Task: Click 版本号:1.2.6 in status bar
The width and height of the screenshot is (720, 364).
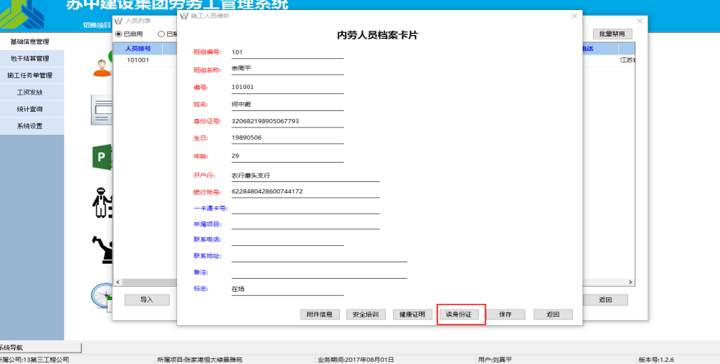Action: [x=656, y=360]
